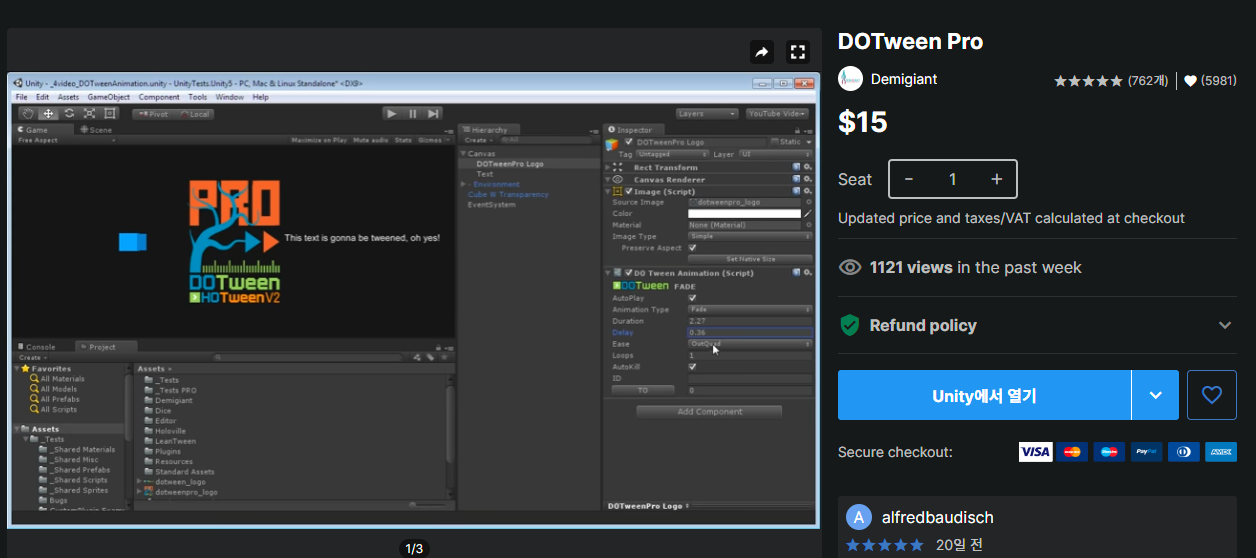Toggle the Static checkbox in the Inspector
The height and width of the screenshot is (558, 1256).
774,142
